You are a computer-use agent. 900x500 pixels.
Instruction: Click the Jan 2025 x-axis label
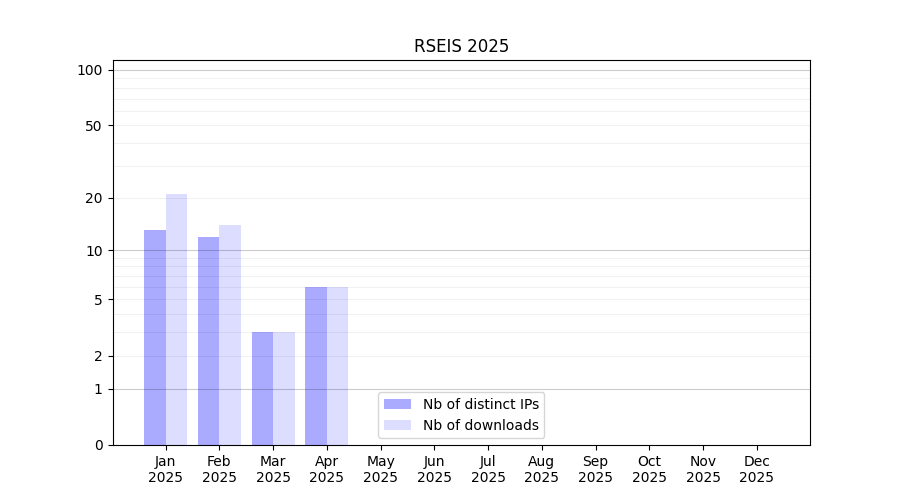(165, 469)
